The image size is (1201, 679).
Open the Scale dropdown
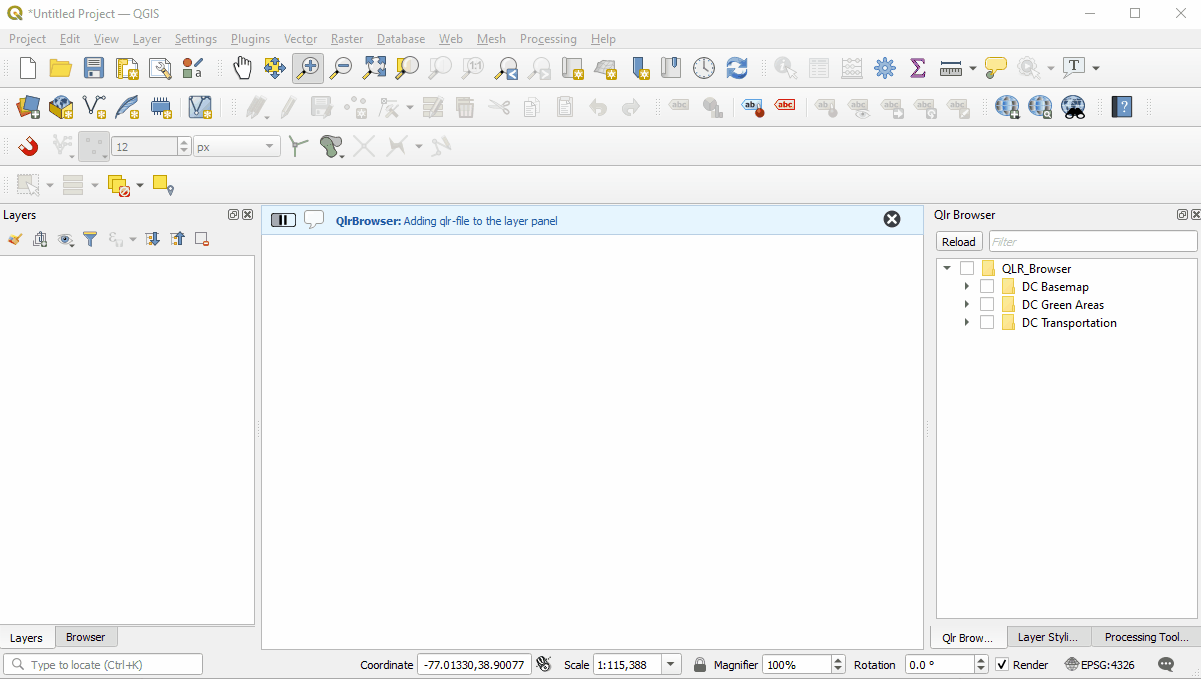[x=670, y=663]
